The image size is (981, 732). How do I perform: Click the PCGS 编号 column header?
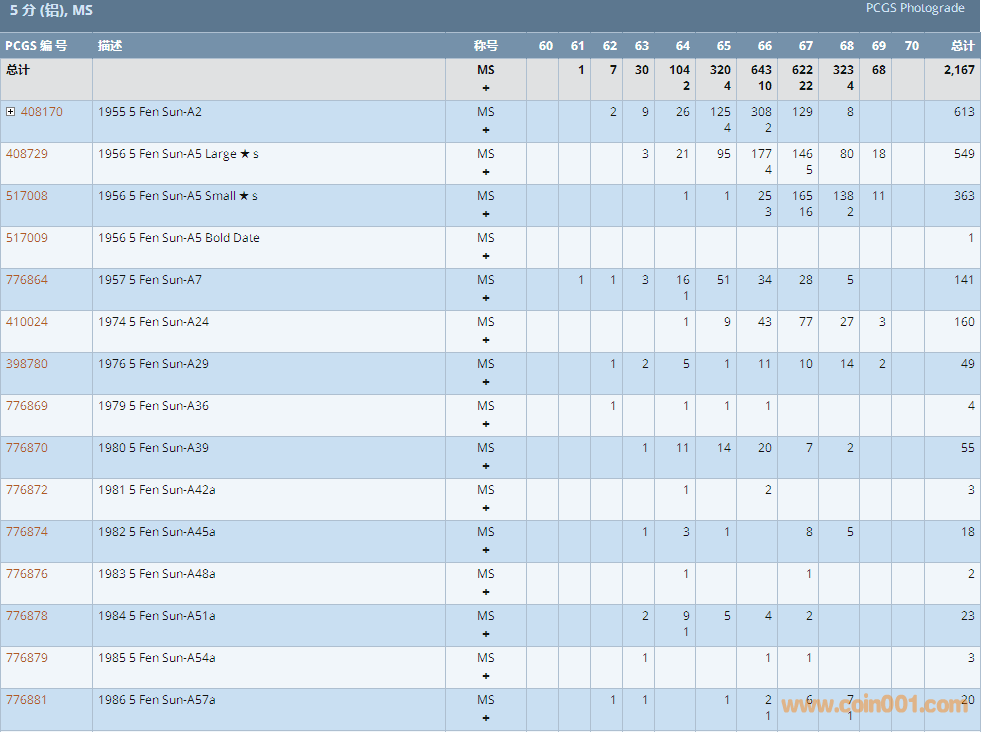coord(36,46)
